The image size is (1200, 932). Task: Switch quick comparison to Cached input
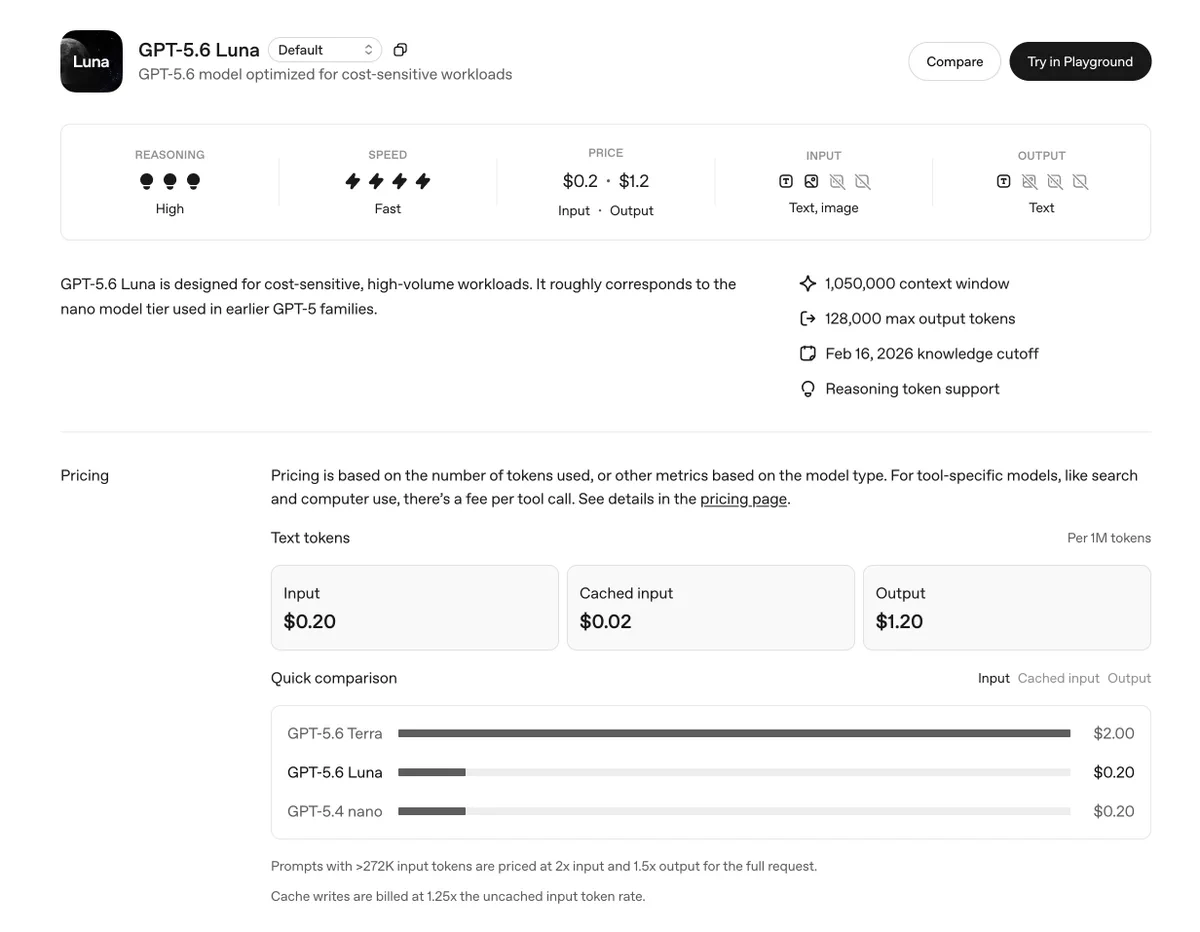point(1058,678)
